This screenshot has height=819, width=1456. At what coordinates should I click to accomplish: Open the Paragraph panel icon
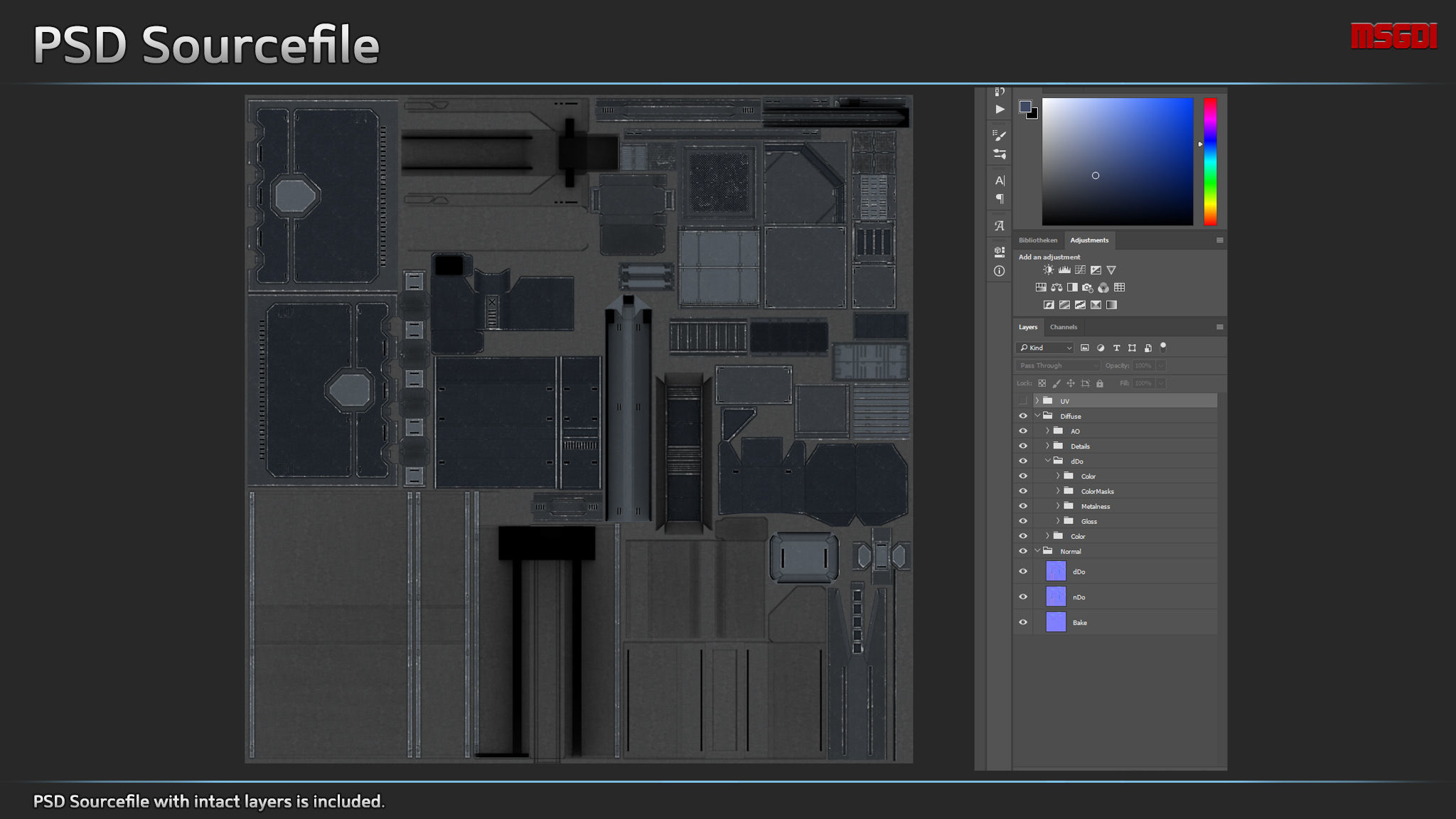coord(1000,199)
